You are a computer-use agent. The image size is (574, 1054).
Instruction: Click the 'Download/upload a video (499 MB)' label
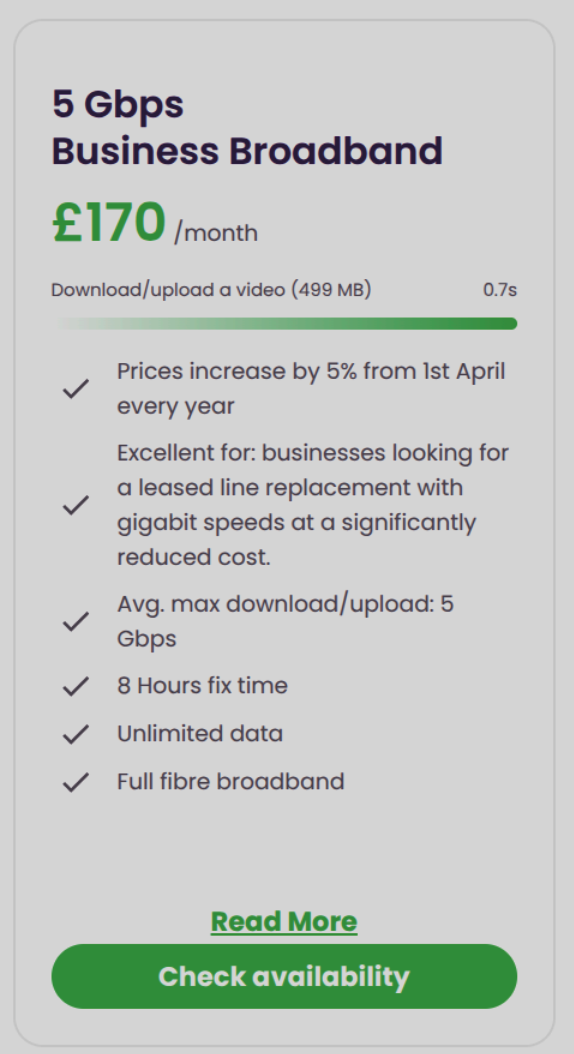(211, 290)
